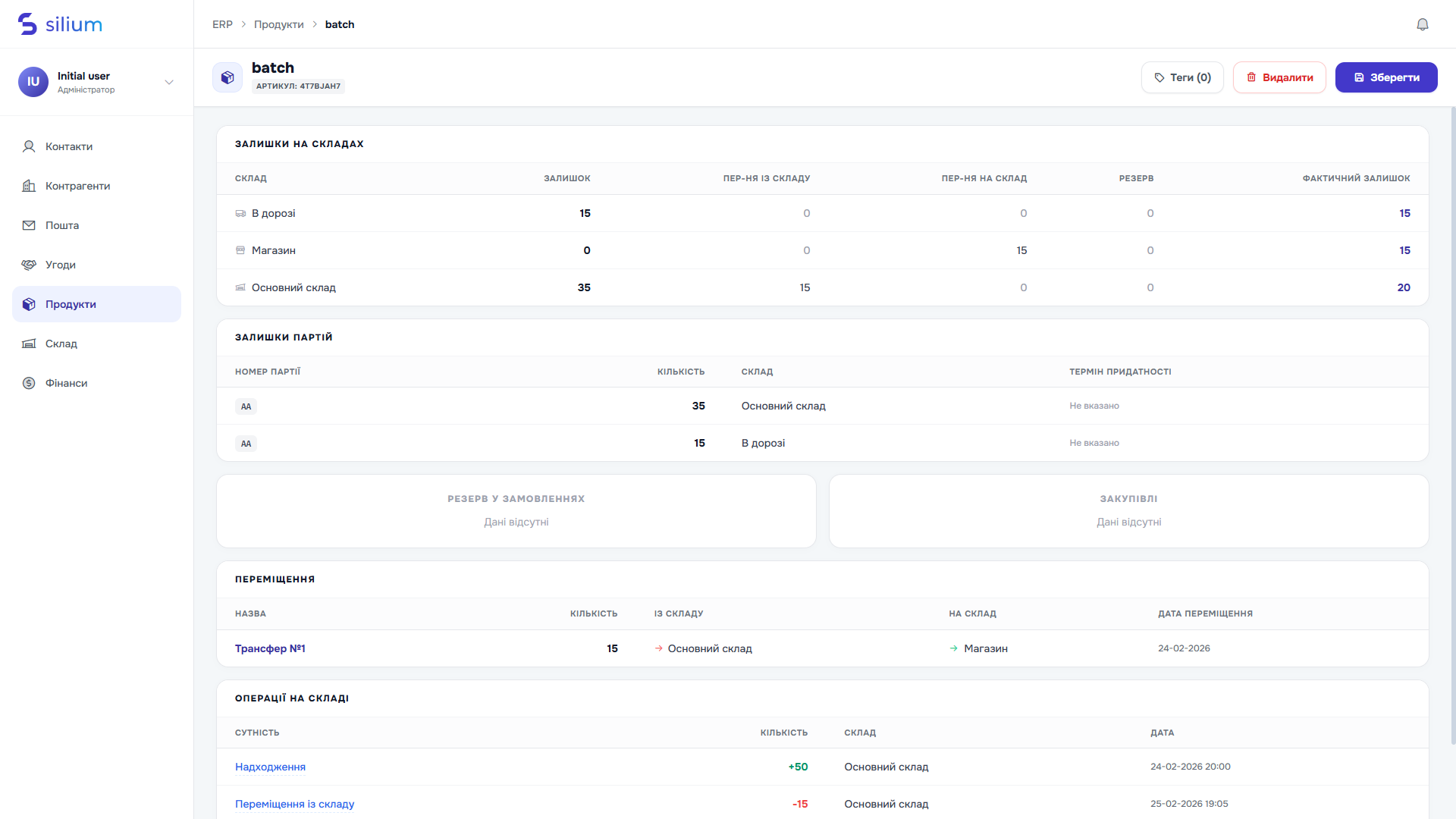Open the Склад sidebar item
This screenshot has width=1456, height=819.
coord(96,344)
